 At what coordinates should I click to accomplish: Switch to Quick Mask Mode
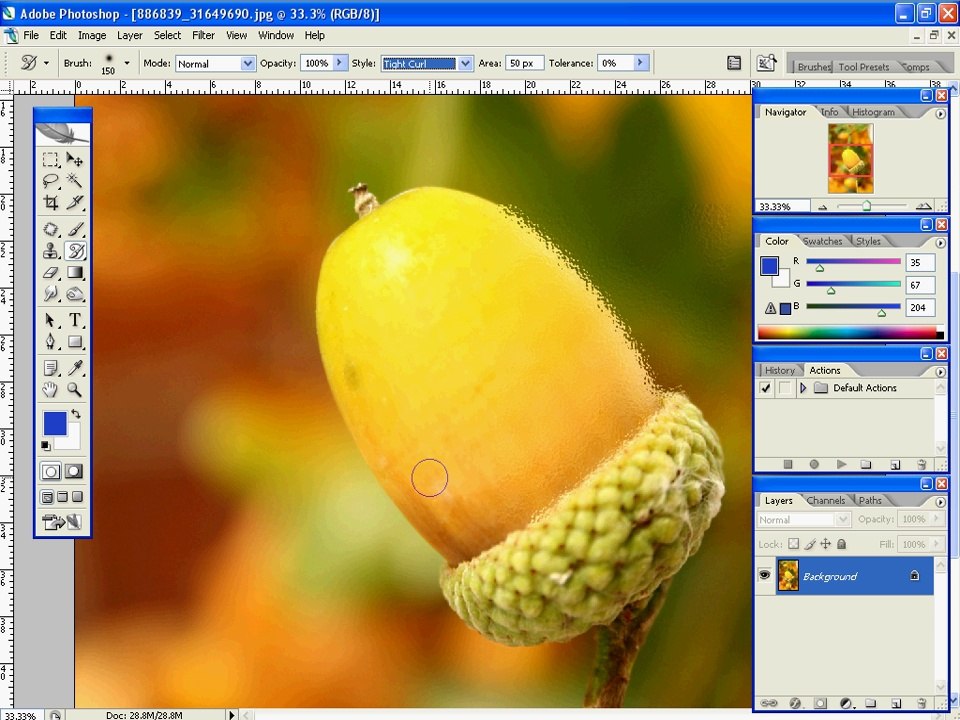(x=74, y=471)
